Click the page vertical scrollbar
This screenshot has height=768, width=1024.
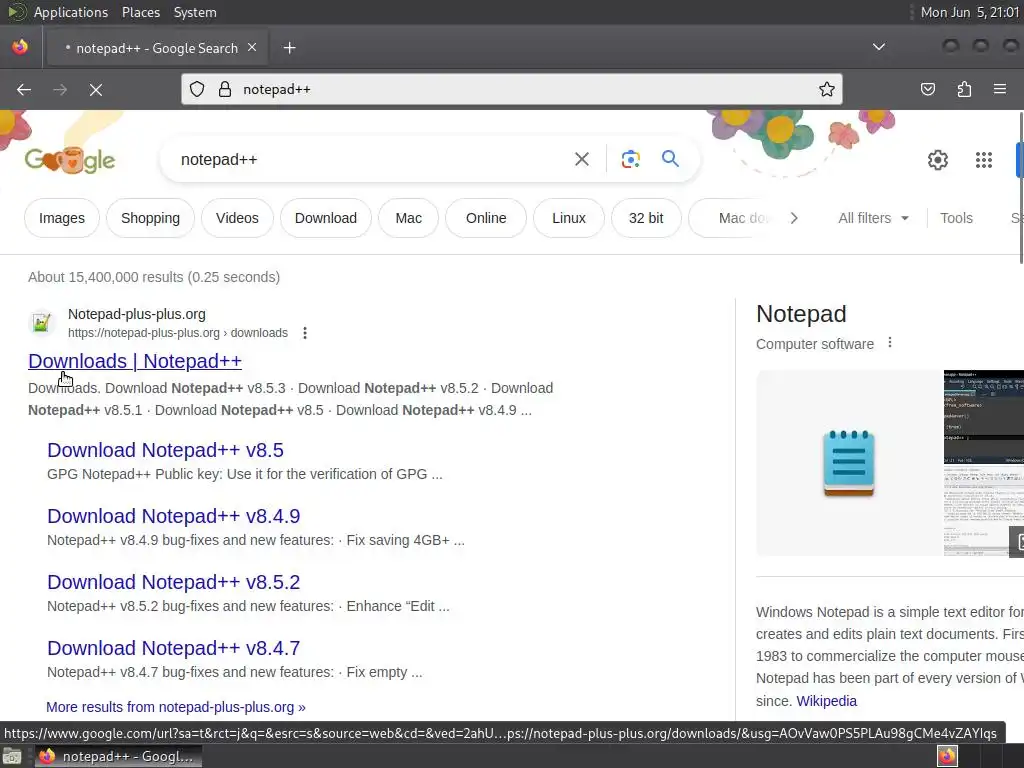point(1021,188)
